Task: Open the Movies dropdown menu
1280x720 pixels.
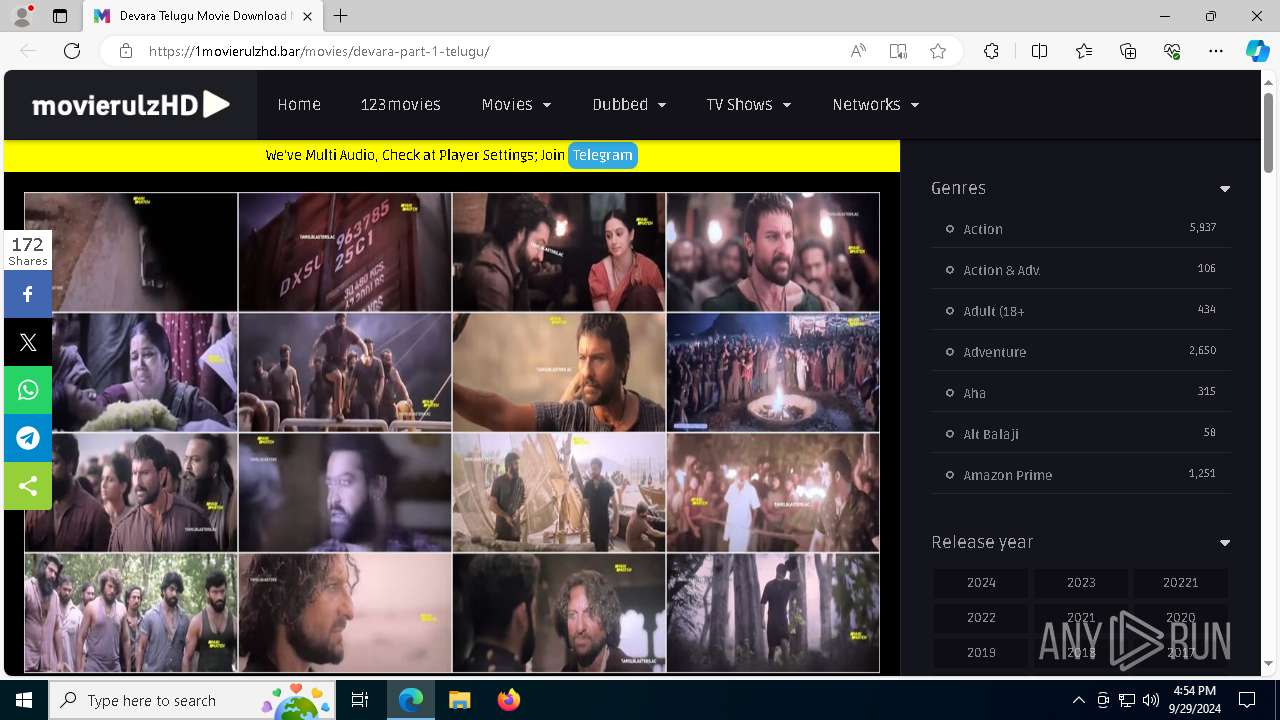Action: click(x=516, y=104)
